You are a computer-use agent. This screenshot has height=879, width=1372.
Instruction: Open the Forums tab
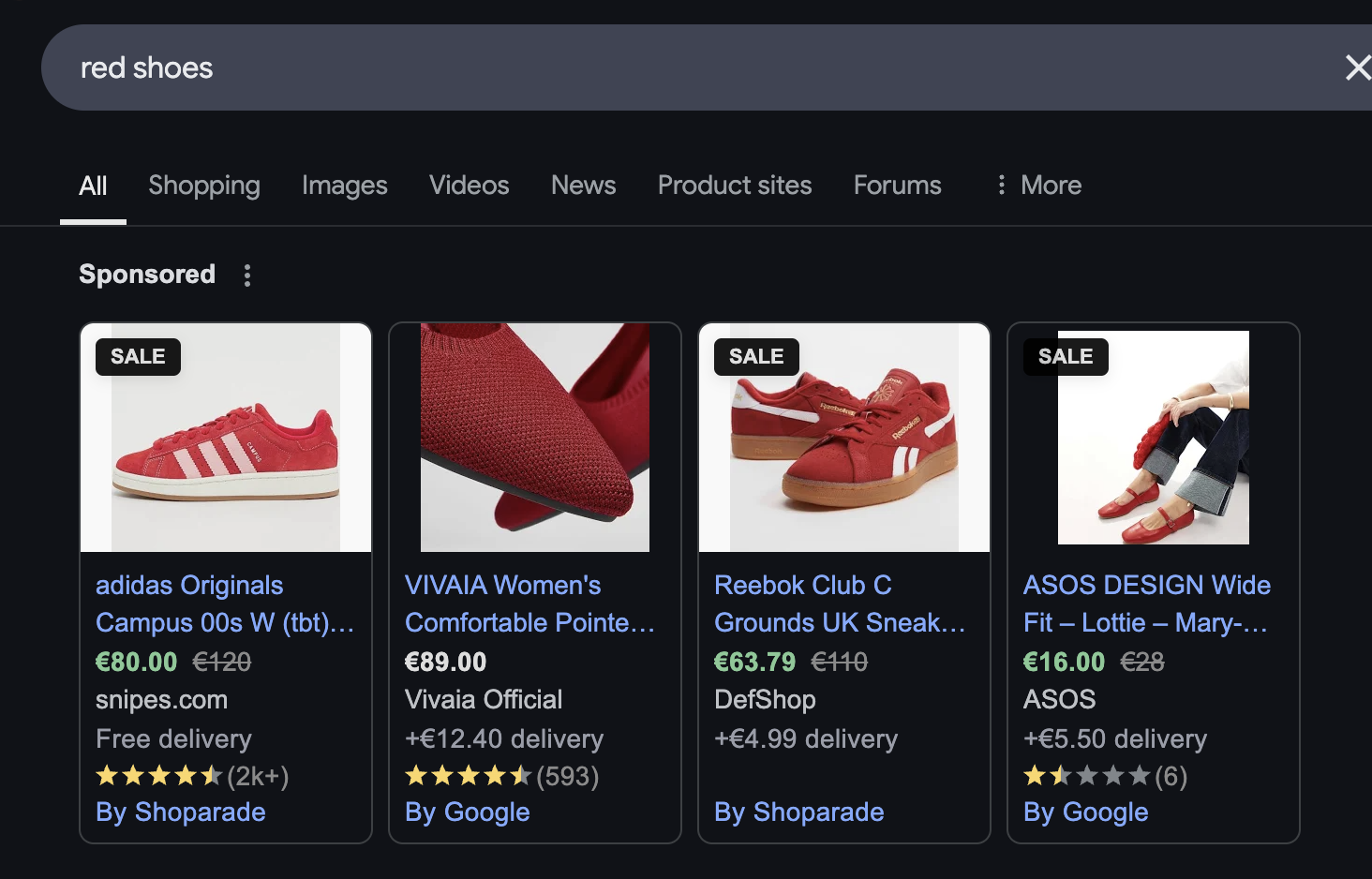(898, 186)
